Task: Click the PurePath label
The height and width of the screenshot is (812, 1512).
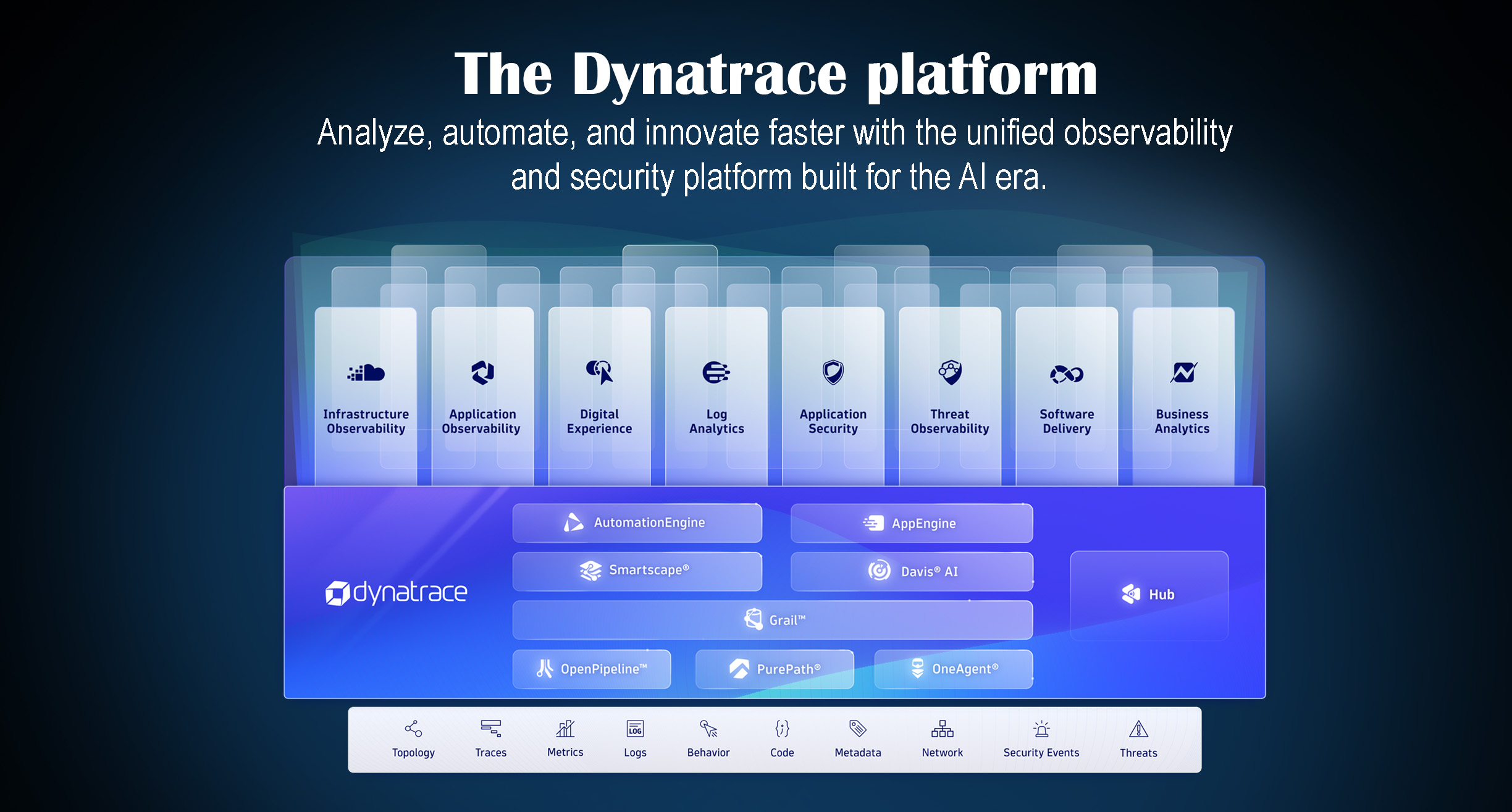Action: (789, 669)
